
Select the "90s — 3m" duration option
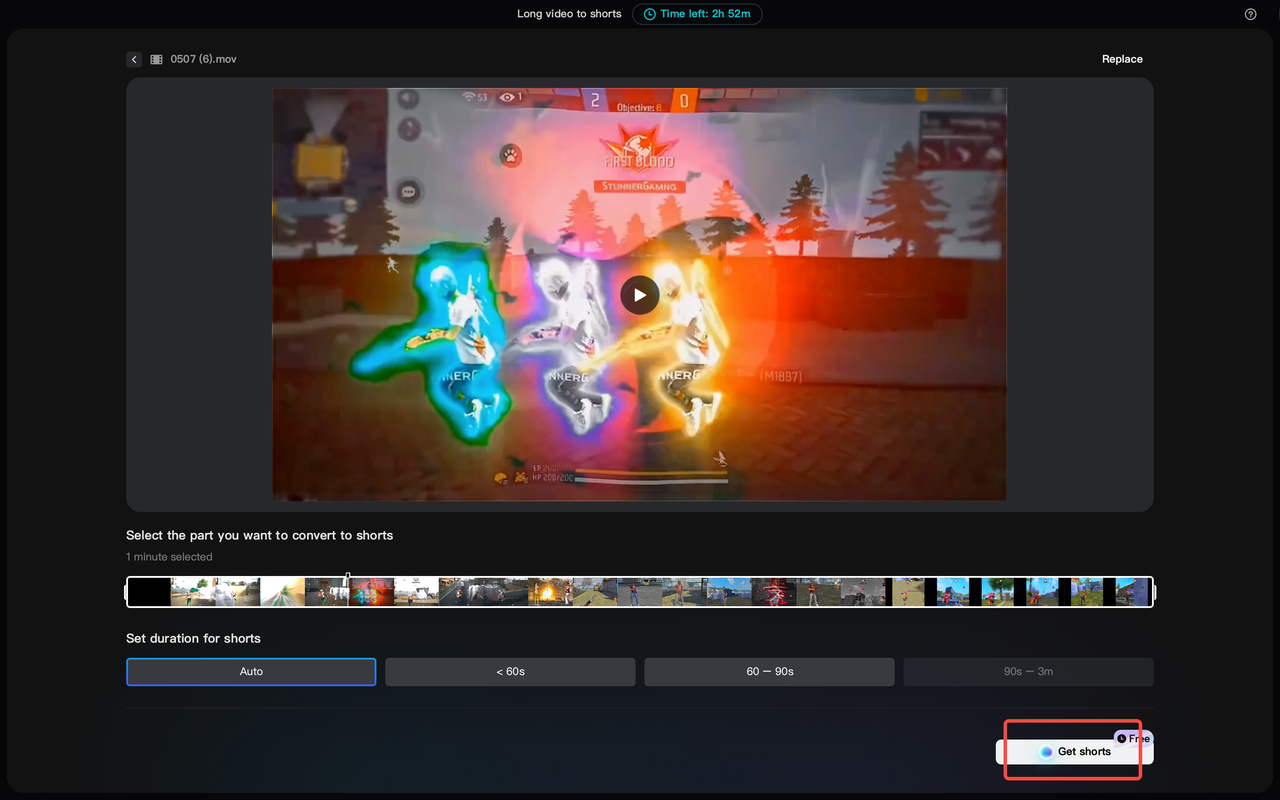point(1028,671)
